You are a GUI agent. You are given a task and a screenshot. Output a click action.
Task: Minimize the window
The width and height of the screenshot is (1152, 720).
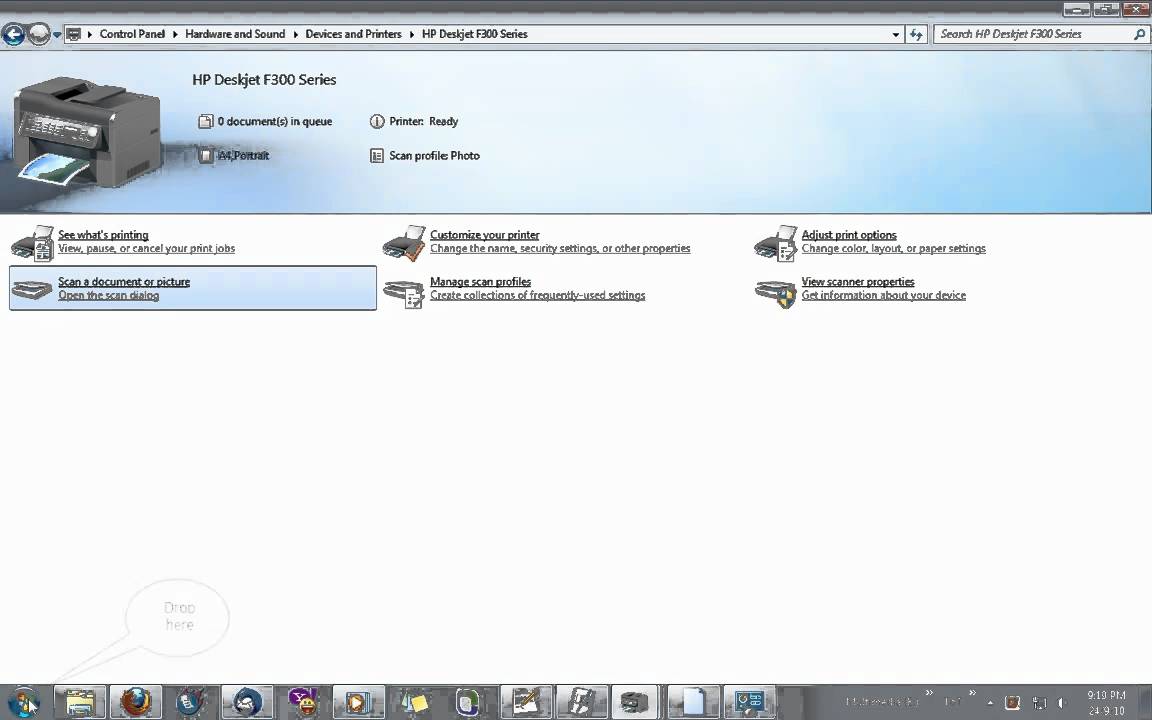(1076, 10)
